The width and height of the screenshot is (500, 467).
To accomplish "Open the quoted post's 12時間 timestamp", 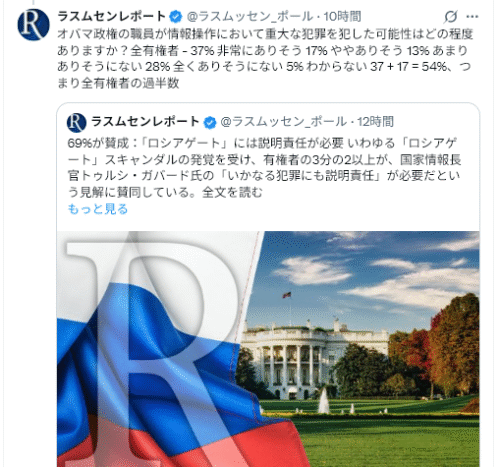I will 375,122.
